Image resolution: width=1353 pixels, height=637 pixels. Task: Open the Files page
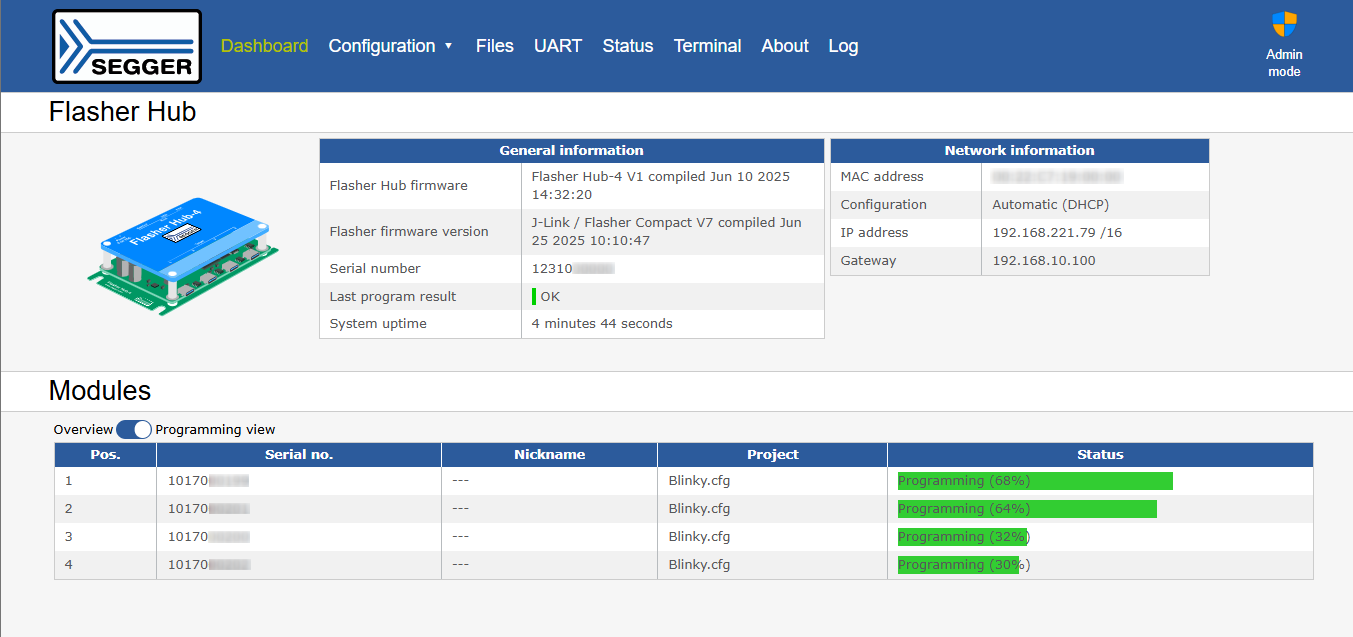tap(495, 46)
